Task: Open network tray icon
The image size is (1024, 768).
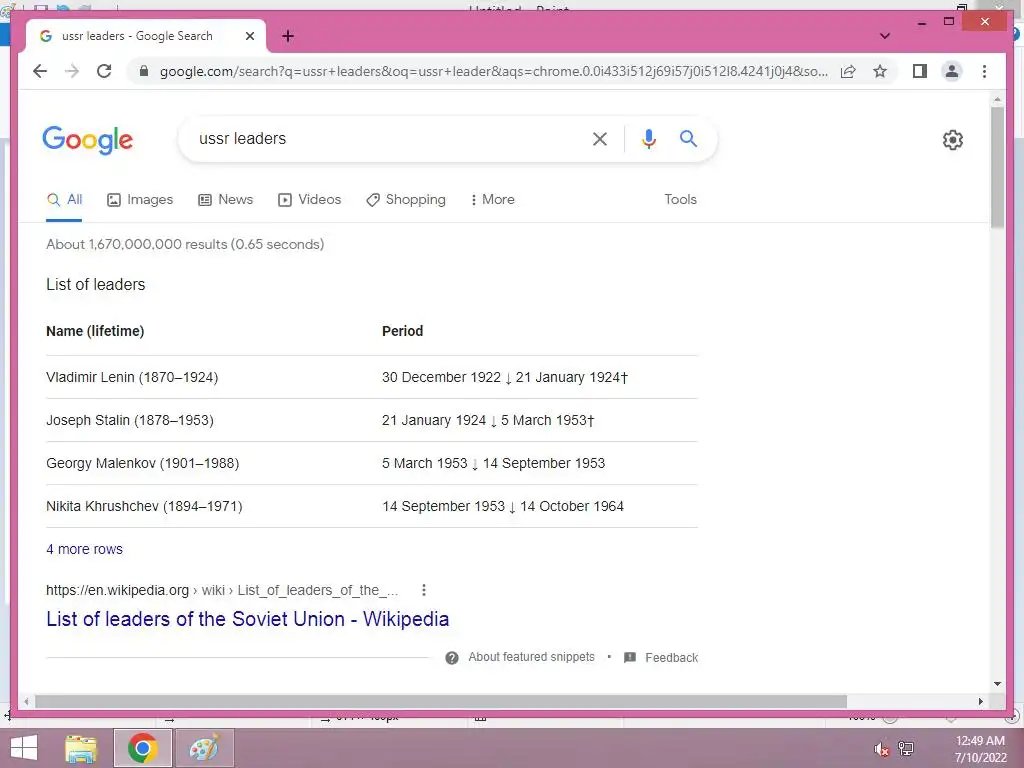Action: pos(906,749)
